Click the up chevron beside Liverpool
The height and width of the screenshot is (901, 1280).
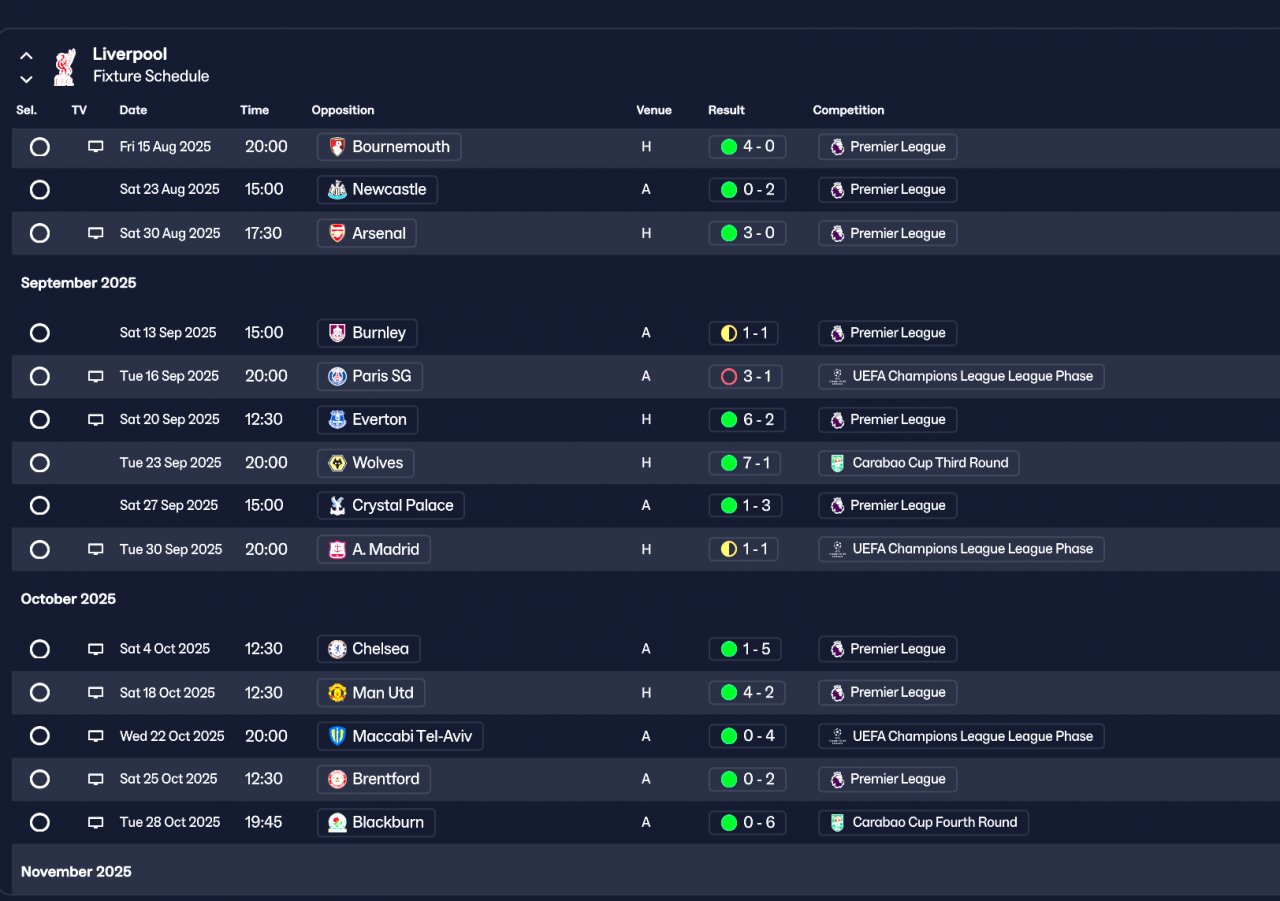27,56
